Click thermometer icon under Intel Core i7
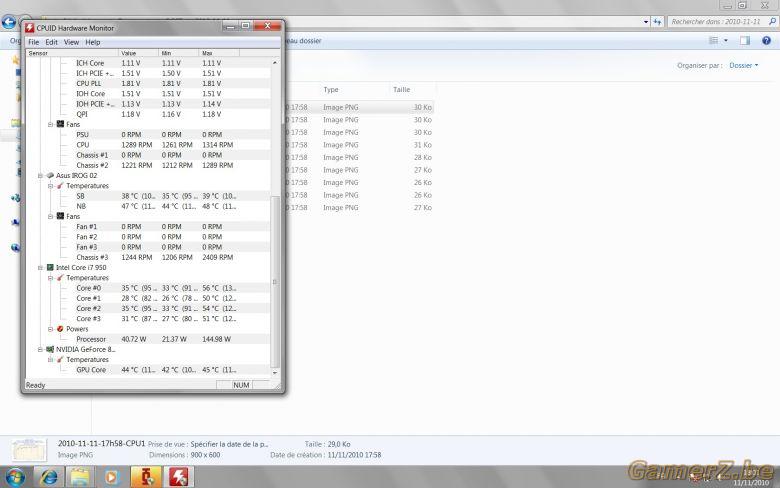780x488 pixels. 60,278
